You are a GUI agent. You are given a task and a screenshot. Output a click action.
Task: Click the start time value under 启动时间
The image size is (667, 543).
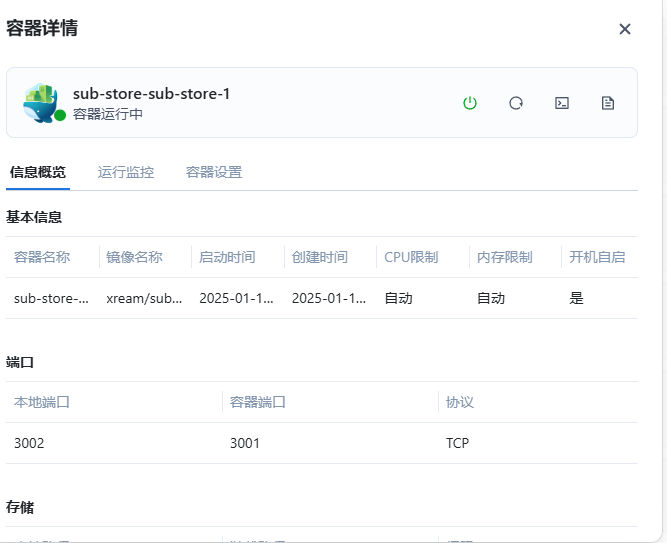pos(236,298)
